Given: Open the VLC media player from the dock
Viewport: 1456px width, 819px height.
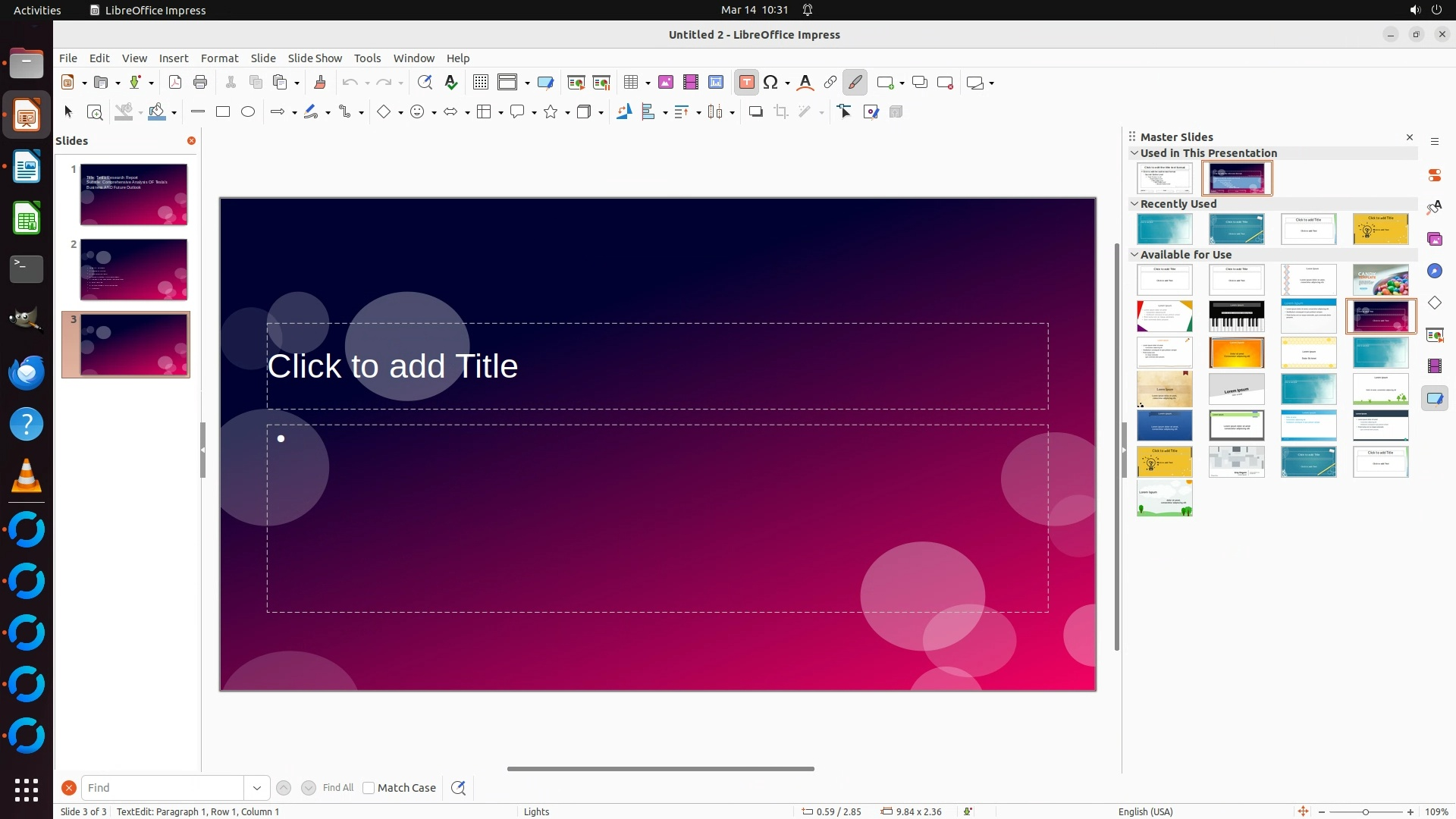Looking at the screenshot, I should click(x=27, y=476).
